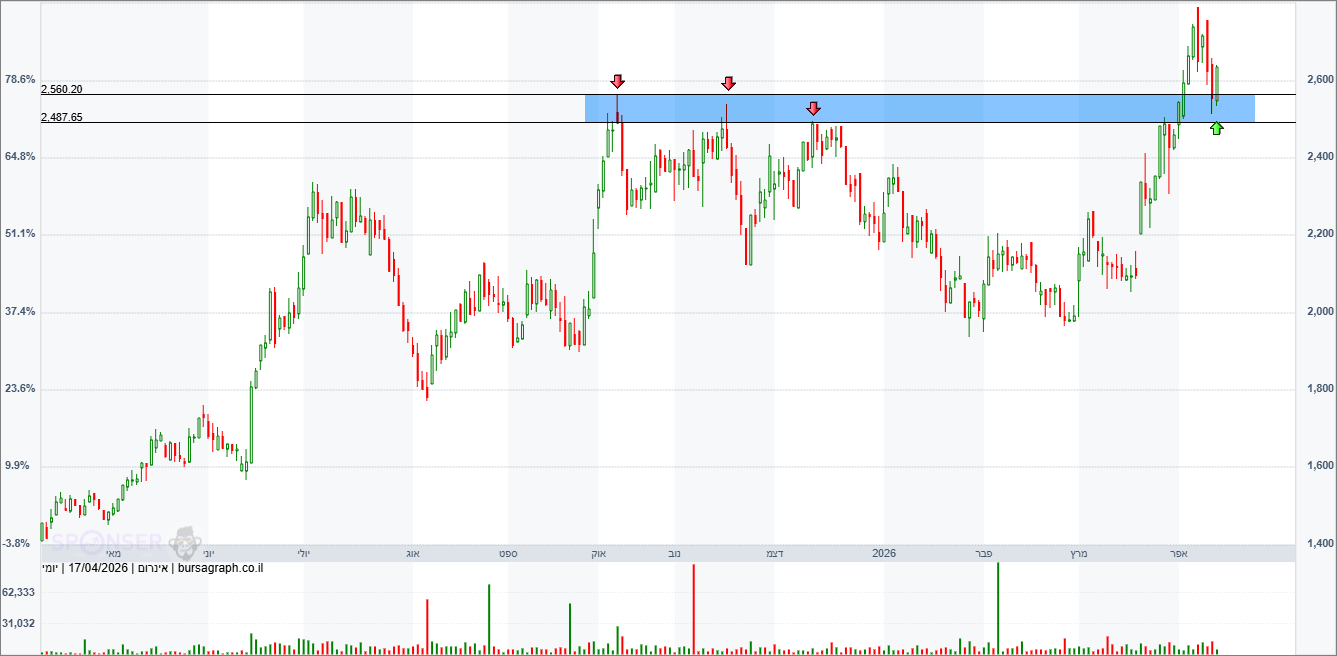Click the מאי month label

(x=113, y=553)
